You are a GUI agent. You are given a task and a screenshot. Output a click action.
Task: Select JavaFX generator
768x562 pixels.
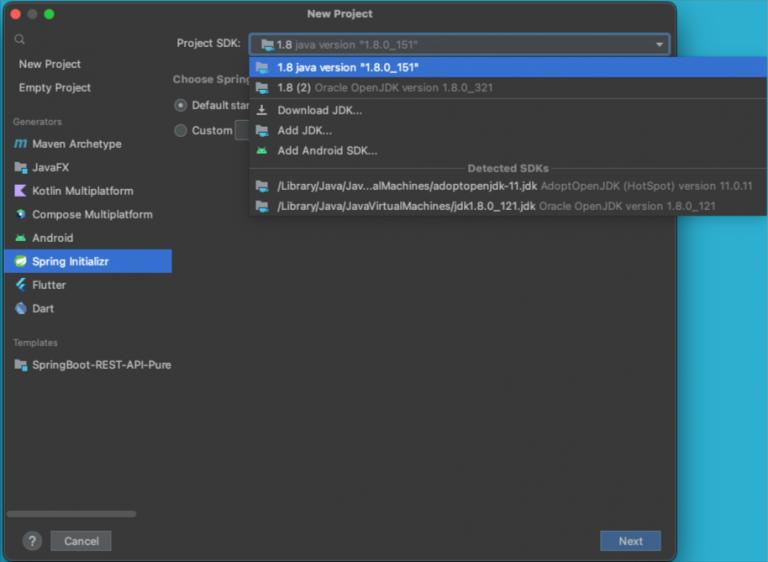pyautogui.click(x=88, y=168)
